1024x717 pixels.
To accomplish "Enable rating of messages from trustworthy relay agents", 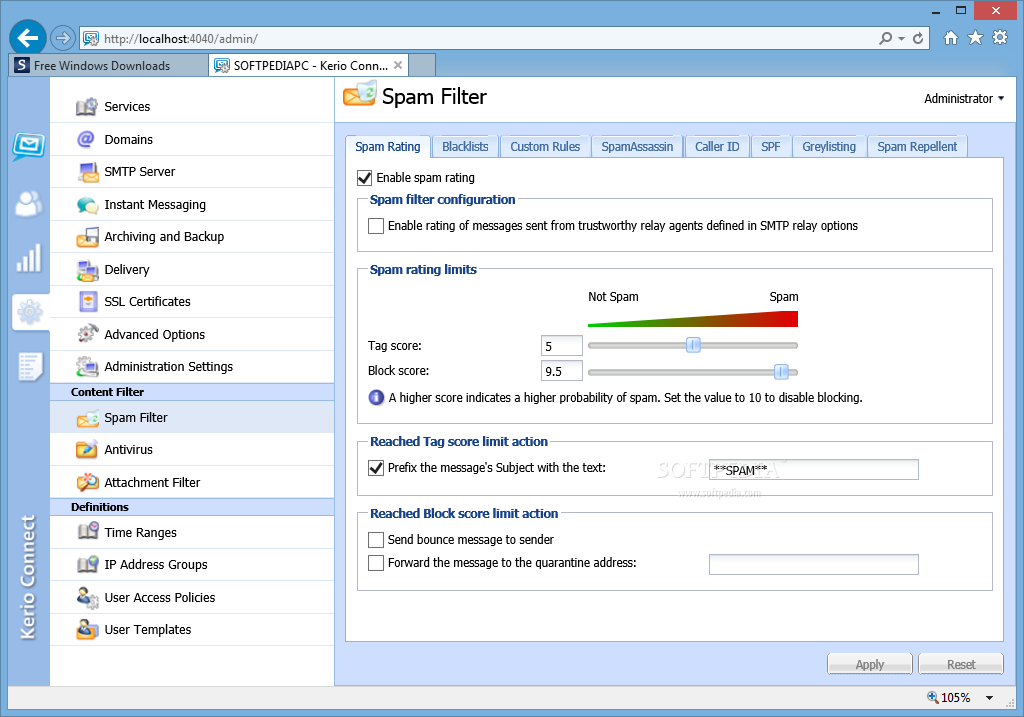I will click(x=376, y=226).
